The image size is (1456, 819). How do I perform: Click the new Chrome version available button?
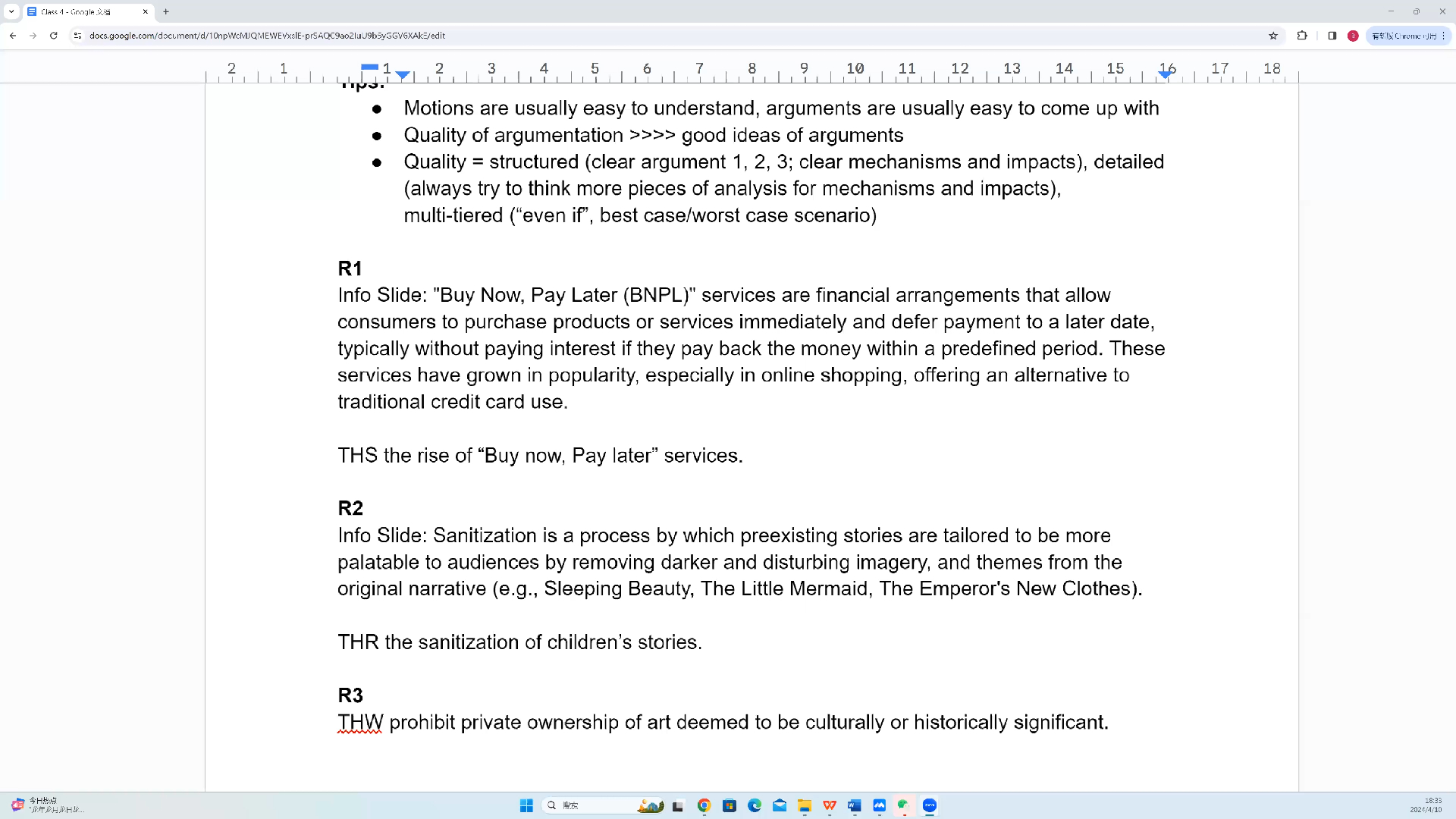1407,36
